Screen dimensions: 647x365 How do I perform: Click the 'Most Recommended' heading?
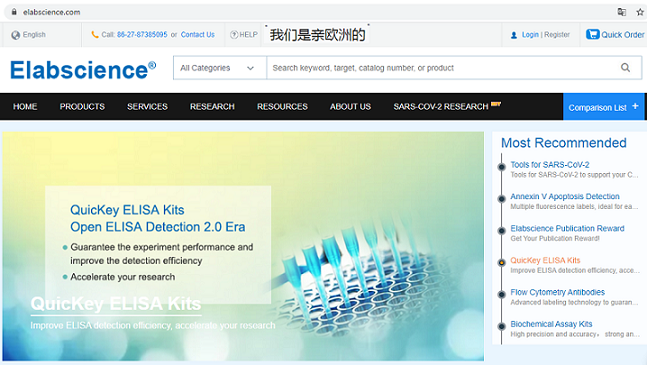pos(564,143)
